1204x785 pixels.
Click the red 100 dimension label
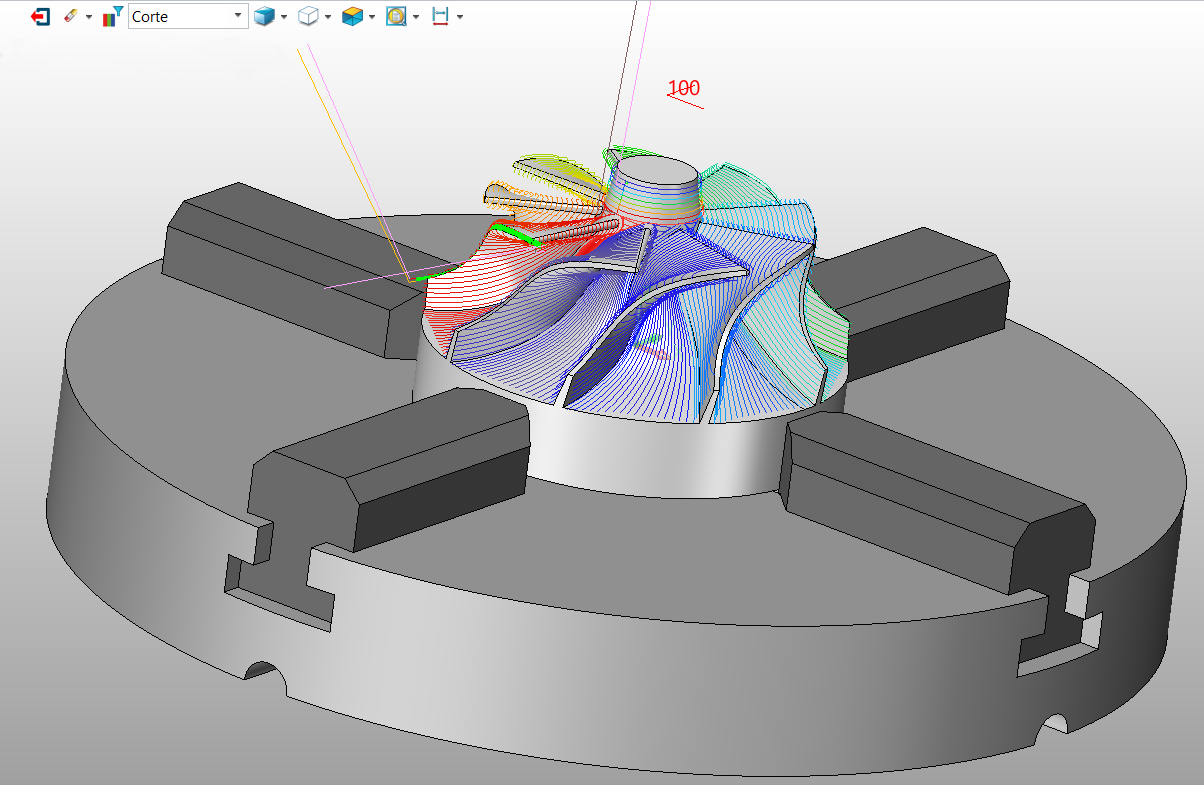point(684,89)
